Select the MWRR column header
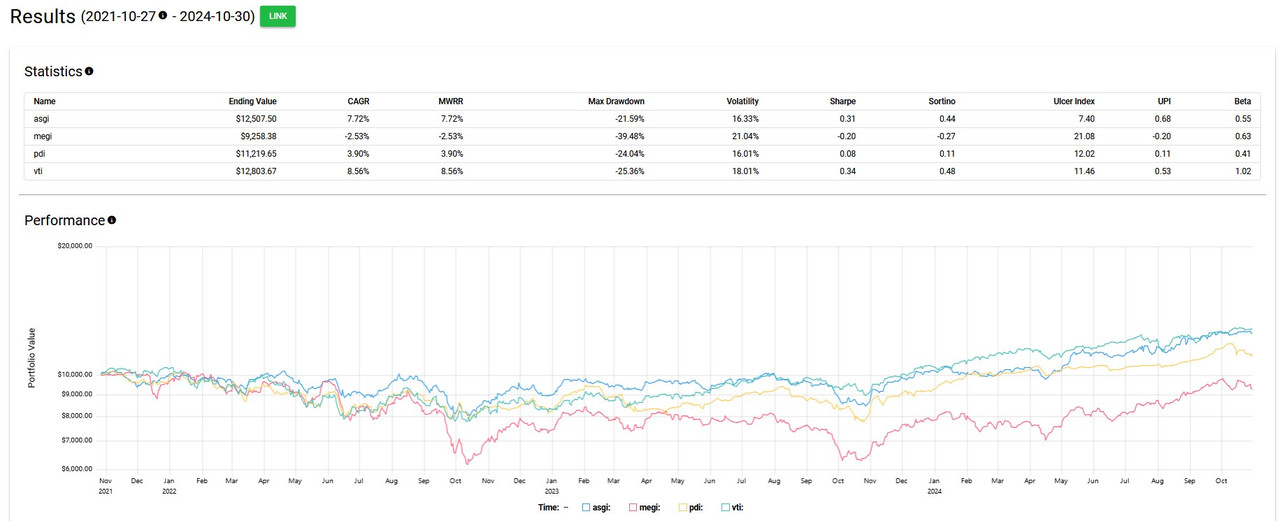 click(450, 101)
